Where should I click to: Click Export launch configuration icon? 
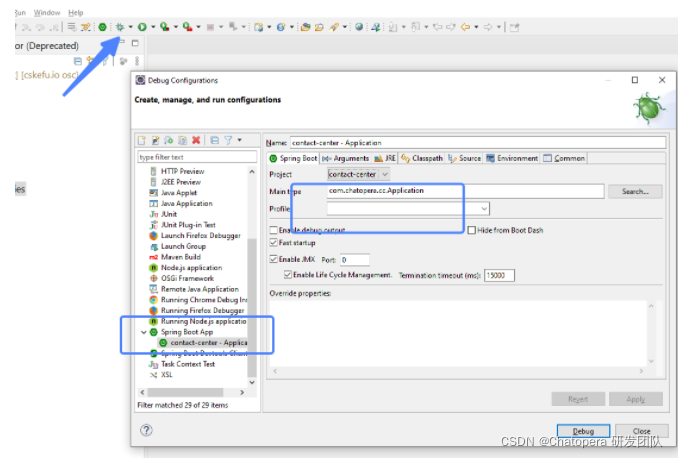tap(169, 140)
